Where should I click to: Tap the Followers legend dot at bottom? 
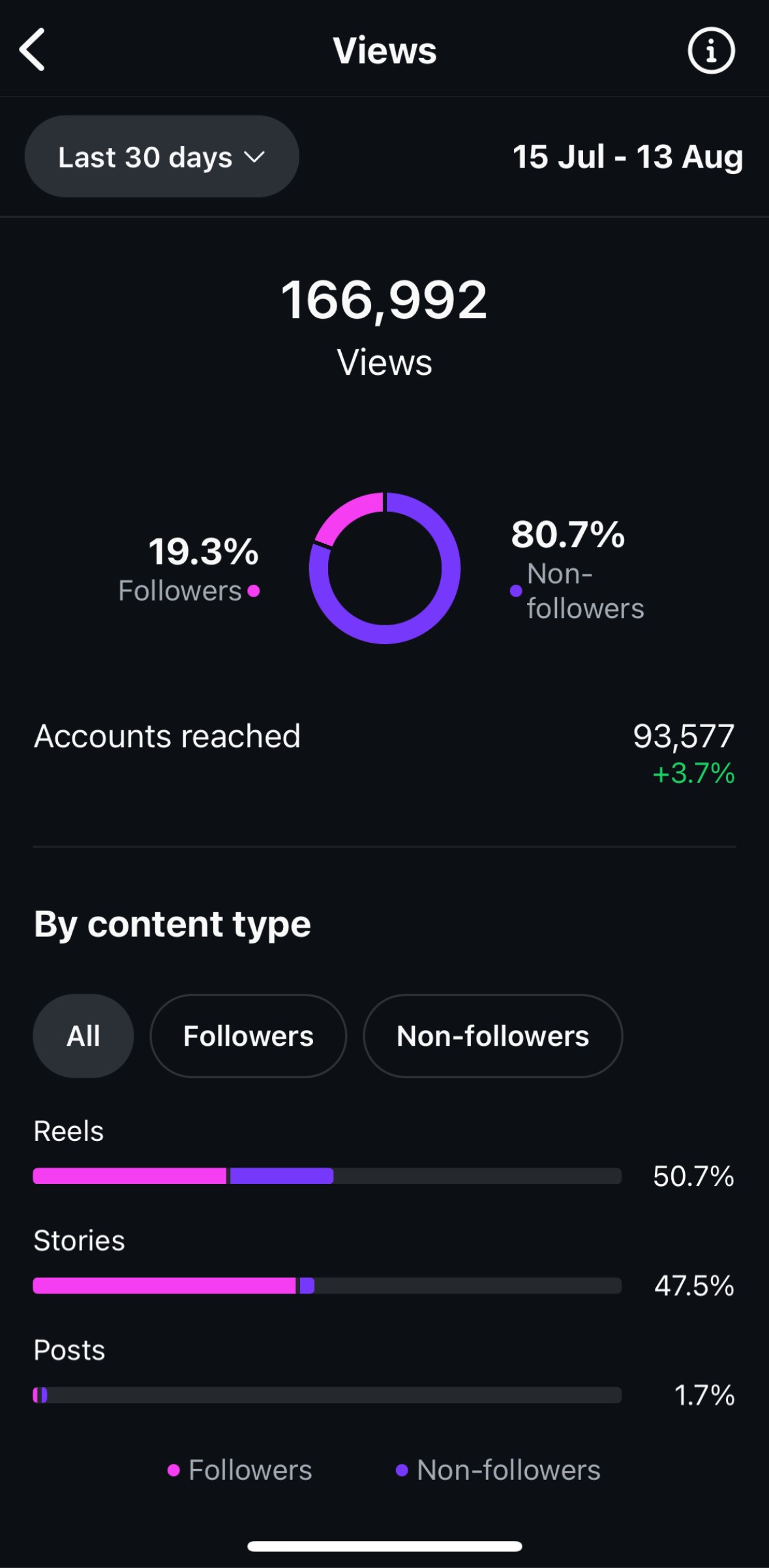tap(173, 1470)
